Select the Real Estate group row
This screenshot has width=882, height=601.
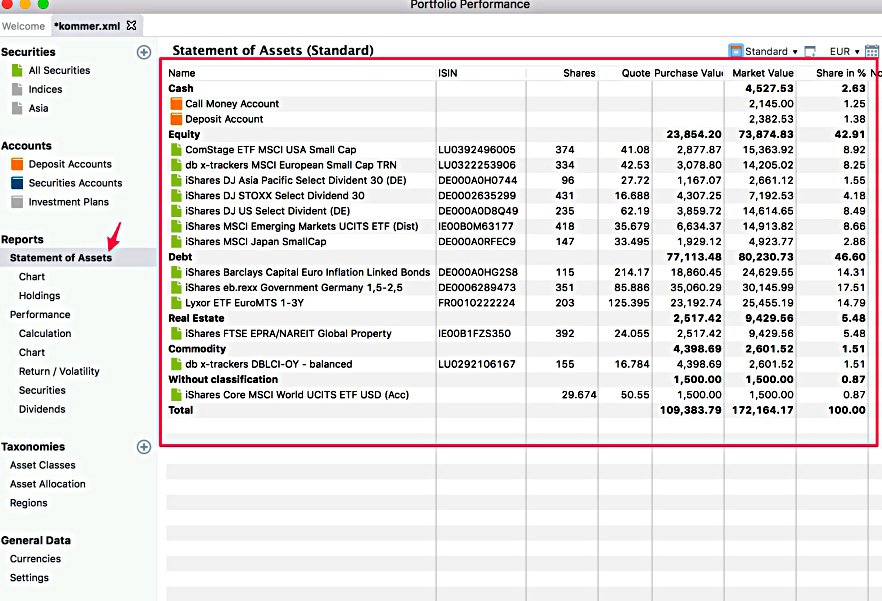[517, 318]
